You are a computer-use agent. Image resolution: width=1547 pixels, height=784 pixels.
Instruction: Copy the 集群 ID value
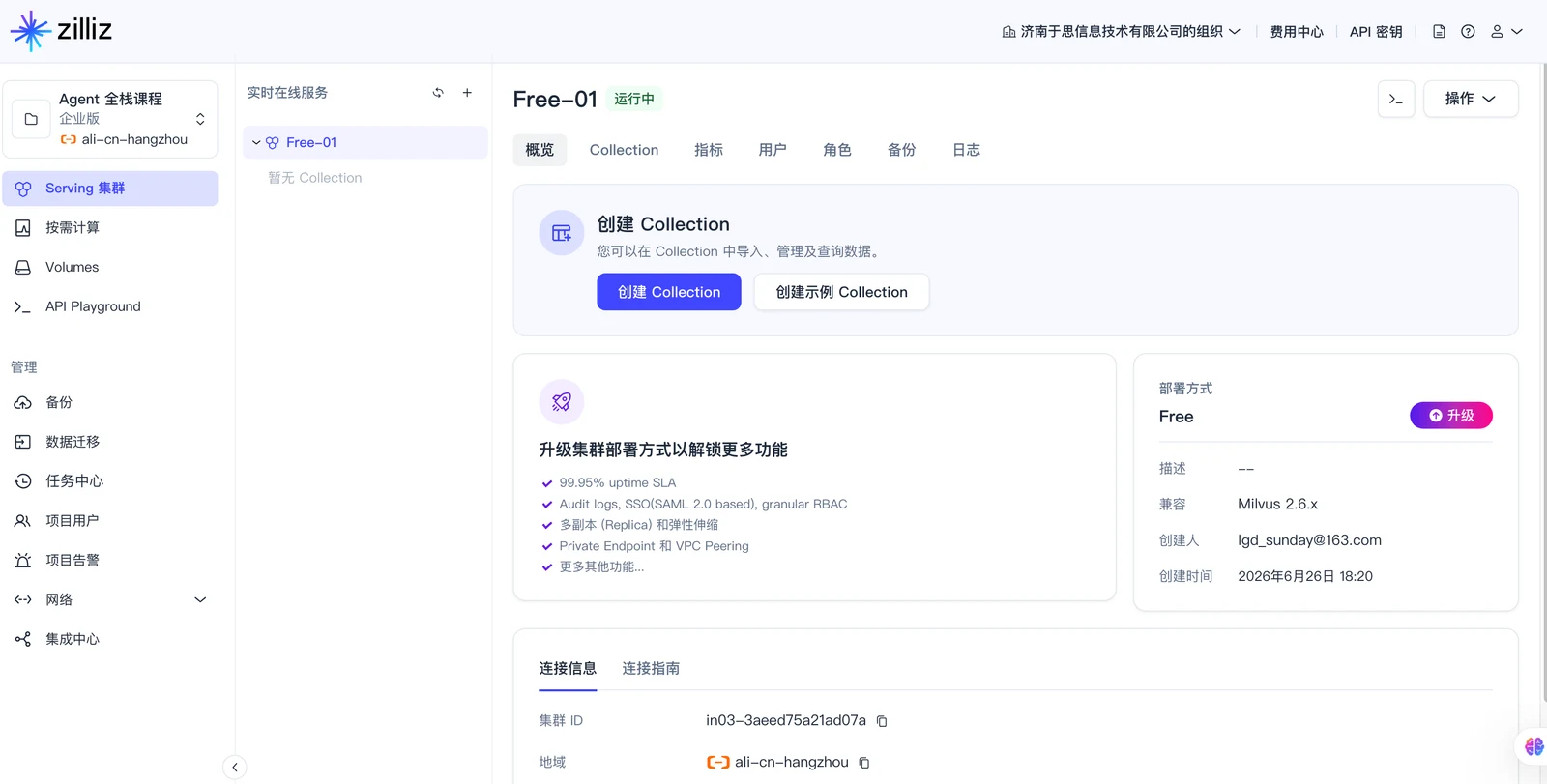tap(882, 721)
